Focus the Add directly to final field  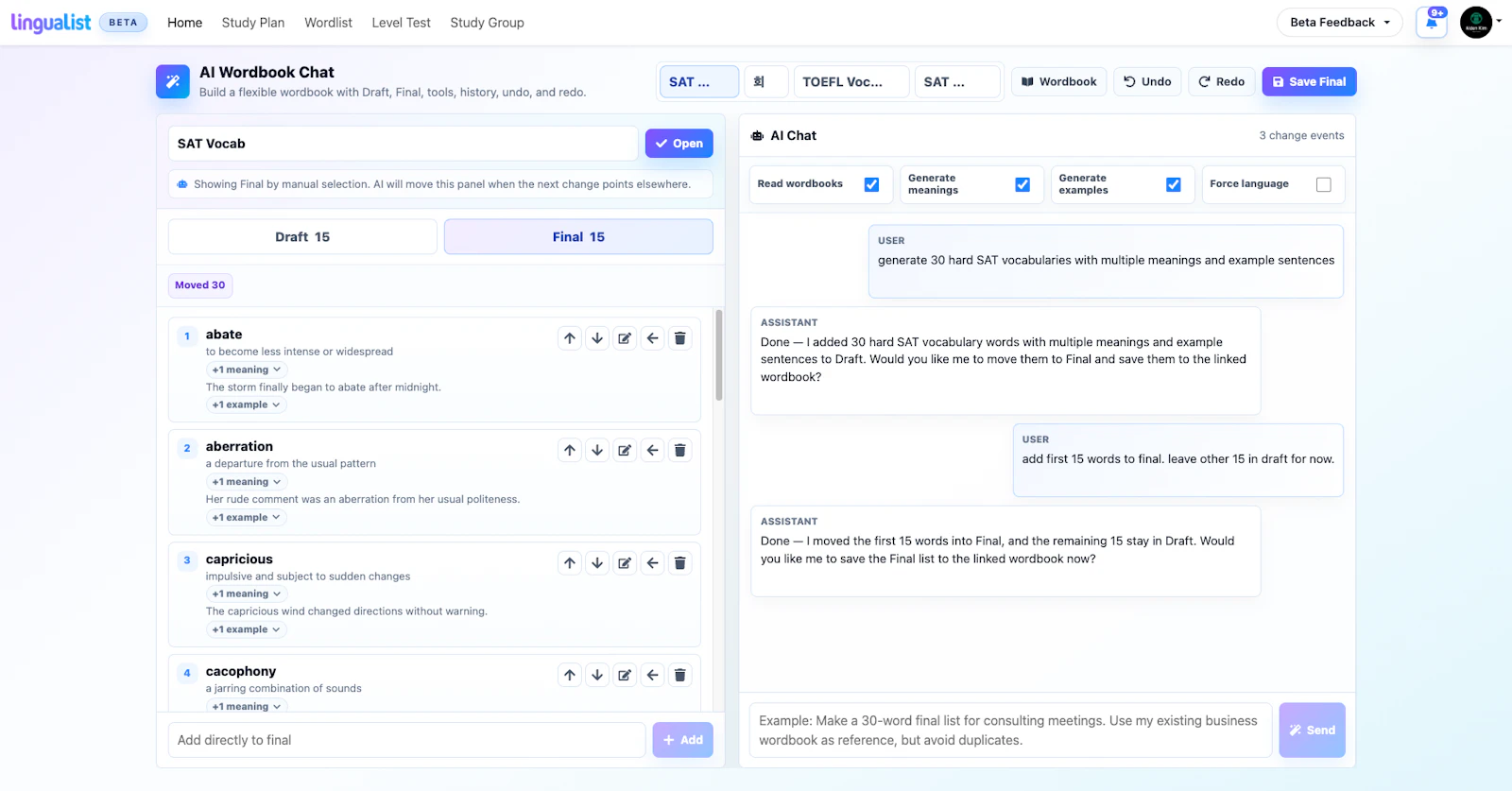pos(407,740)
